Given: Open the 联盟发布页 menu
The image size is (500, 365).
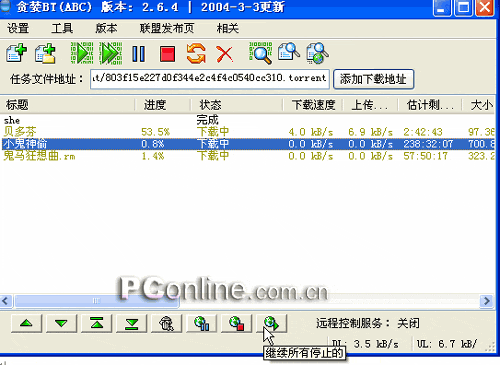Looking at the screenshot, I should coord(167,28).
